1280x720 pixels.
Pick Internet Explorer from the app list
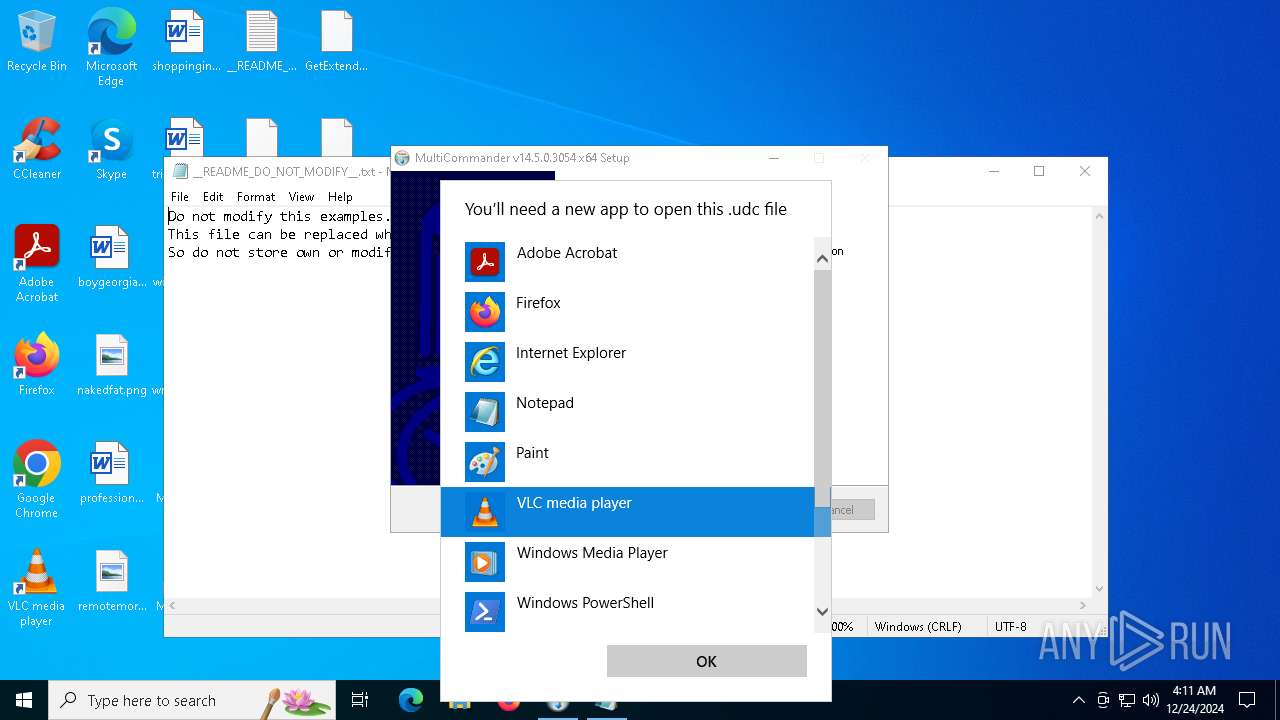coord(628,362)
